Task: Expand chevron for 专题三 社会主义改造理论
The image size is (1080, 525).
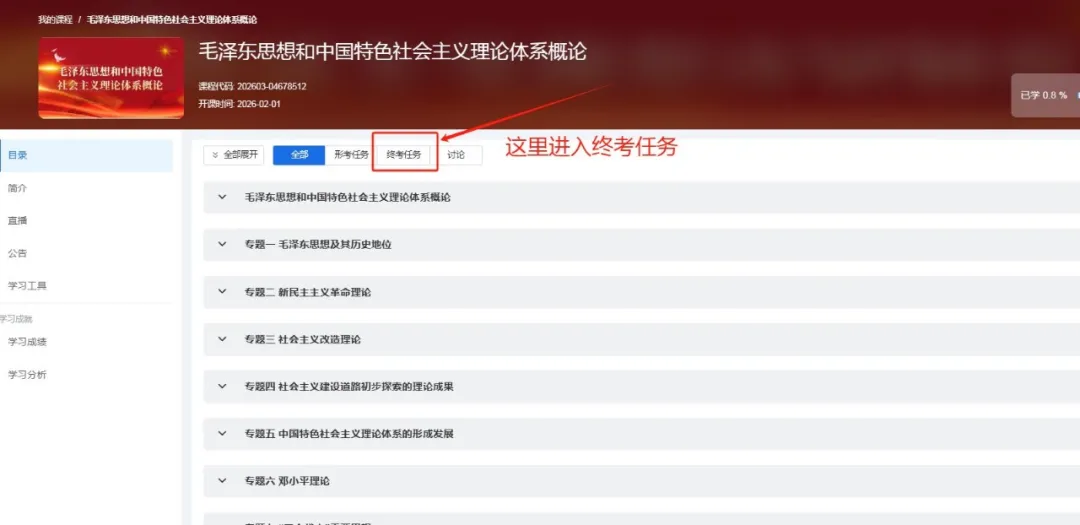Action: point(222,339)
